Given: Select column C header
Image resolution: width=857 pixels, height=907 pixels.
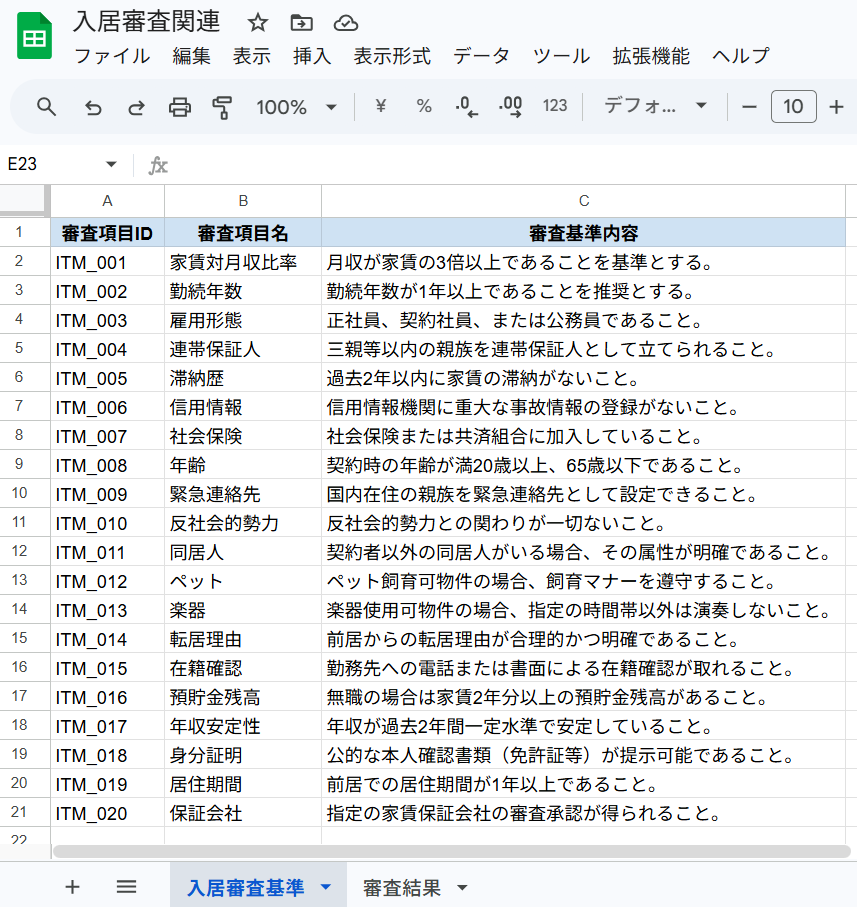Looking at the screenshot, I should pyautogui.click(x=583, y=201).
